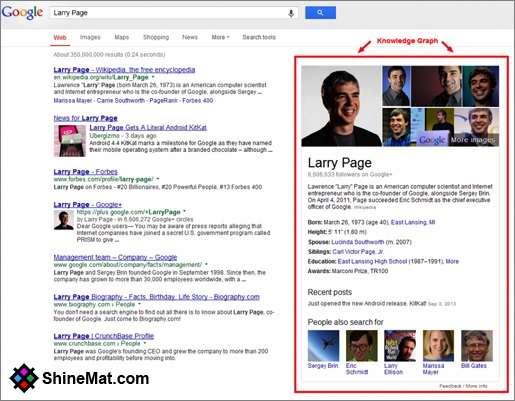Expand the More dropdown menu

pyautogui.click(x=220, y=37)
